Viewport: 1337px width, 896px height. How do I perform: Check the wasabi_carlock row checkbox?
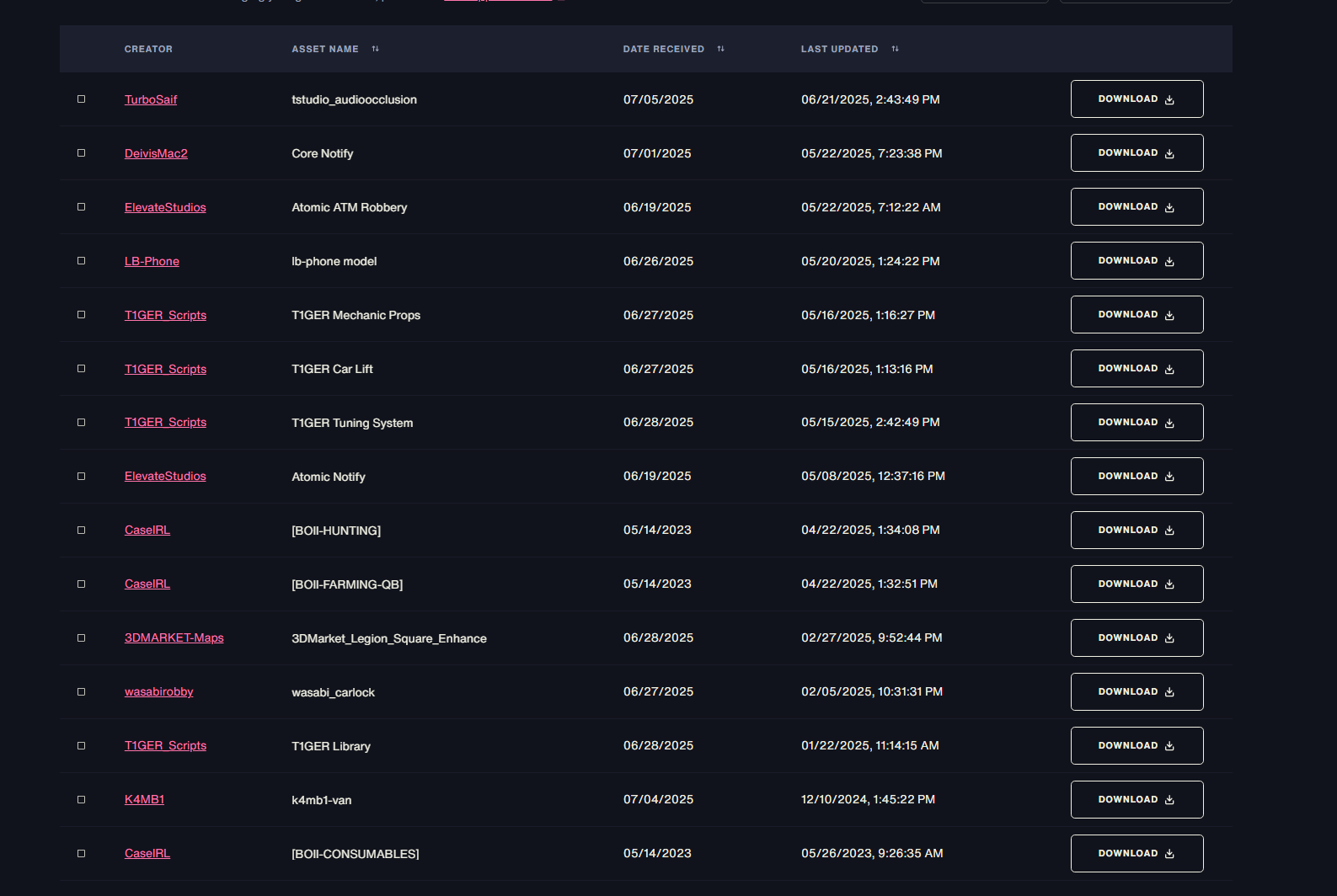point(82,692)
